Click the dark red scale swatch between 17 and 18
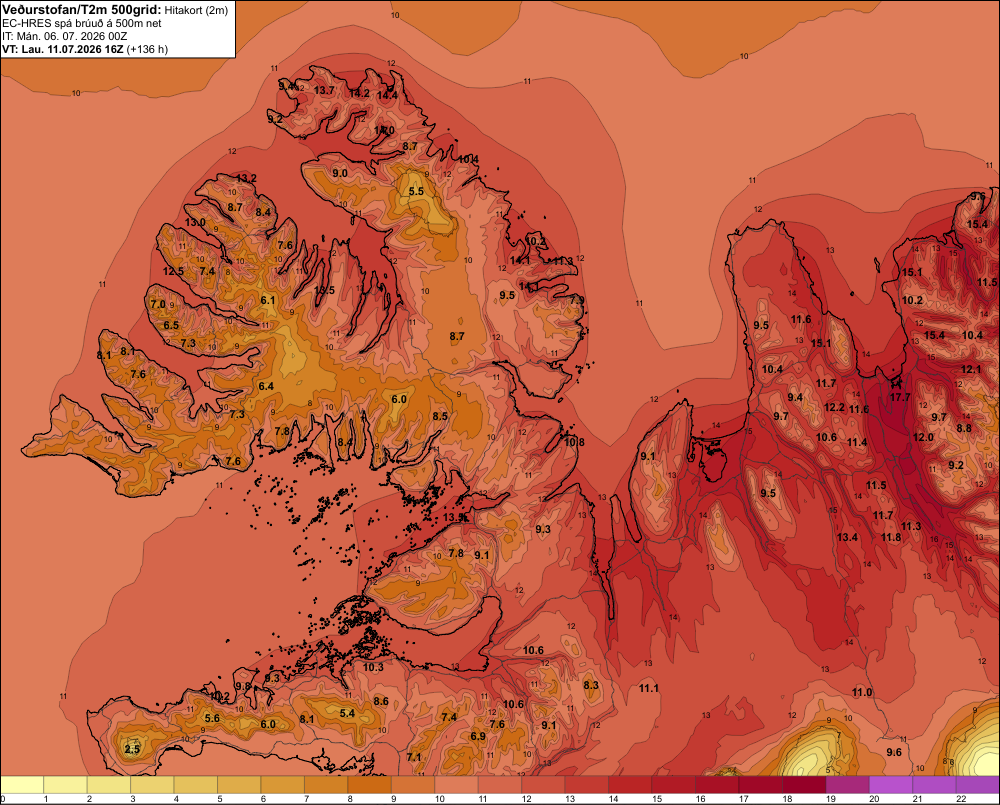 760,785
